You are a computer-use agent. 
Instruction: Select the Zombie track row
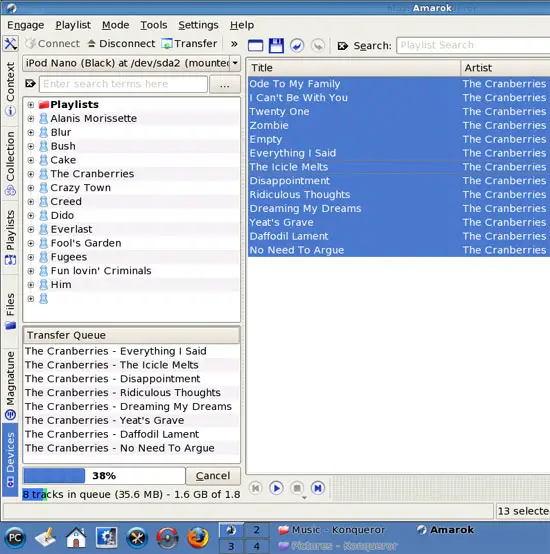pyautogui.click(x=399, y=125)
